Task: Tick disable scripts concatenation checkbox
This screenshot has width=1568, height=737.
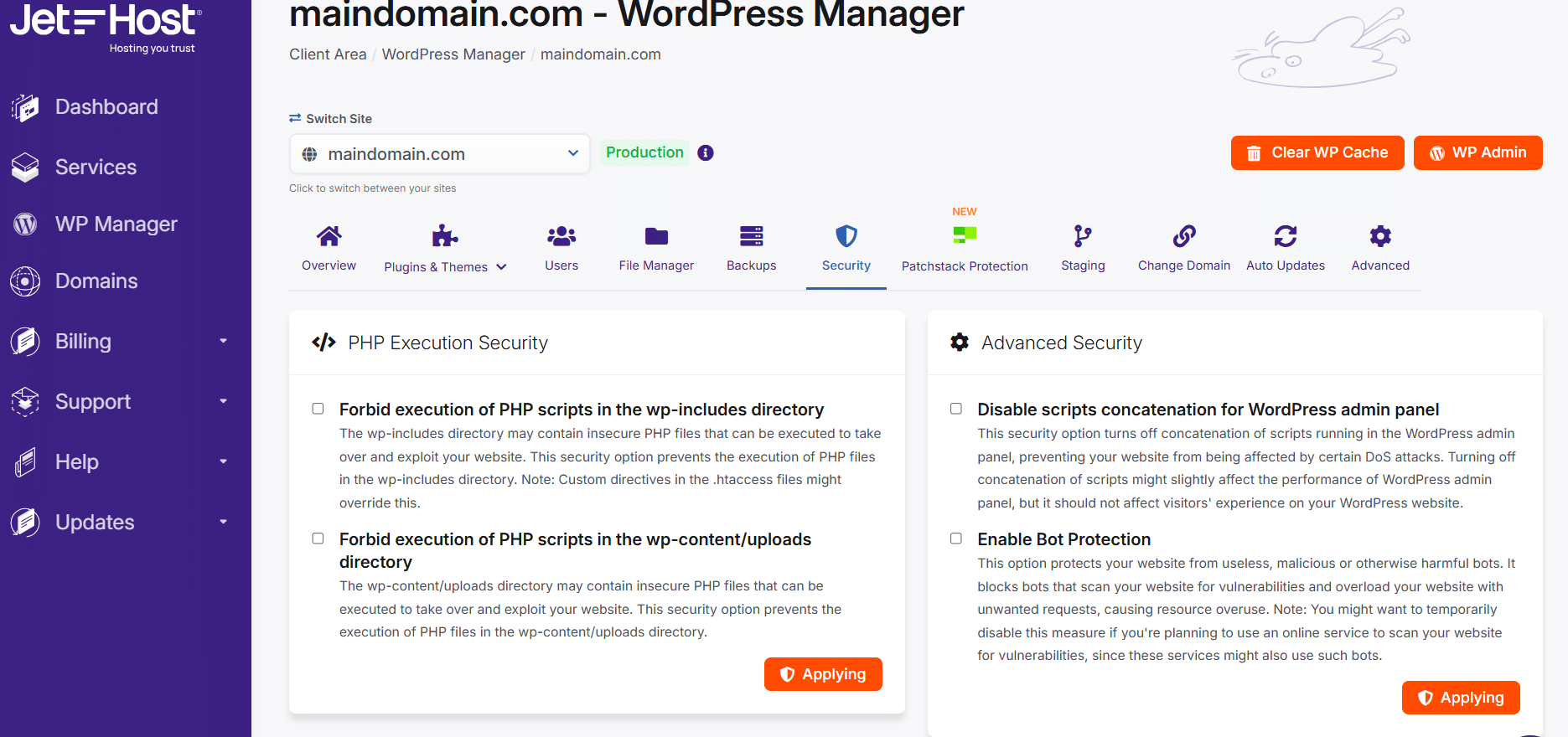Action: pyautogui.click(x=955, y=409)
